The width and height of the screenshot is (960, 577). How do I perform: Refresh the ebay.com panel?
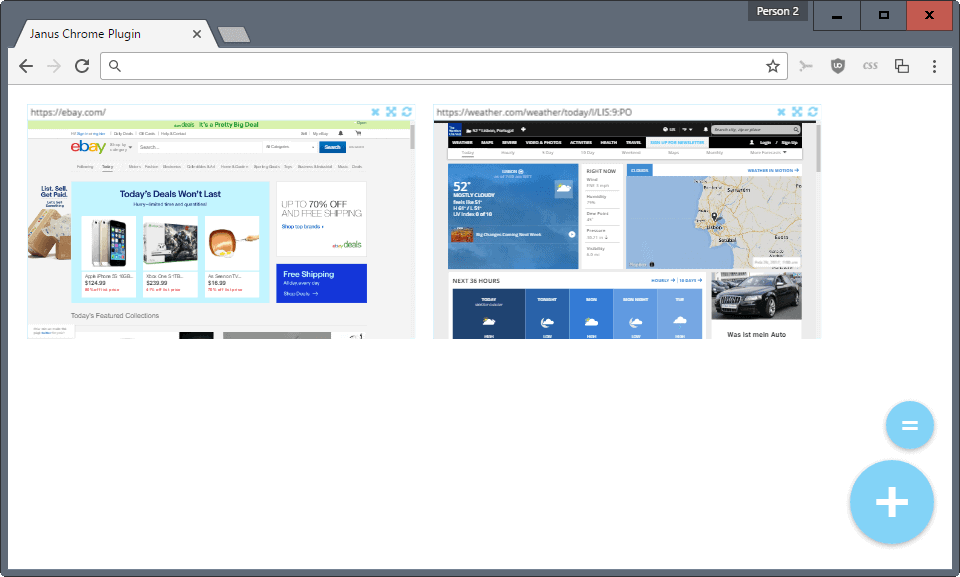(407, 112)
